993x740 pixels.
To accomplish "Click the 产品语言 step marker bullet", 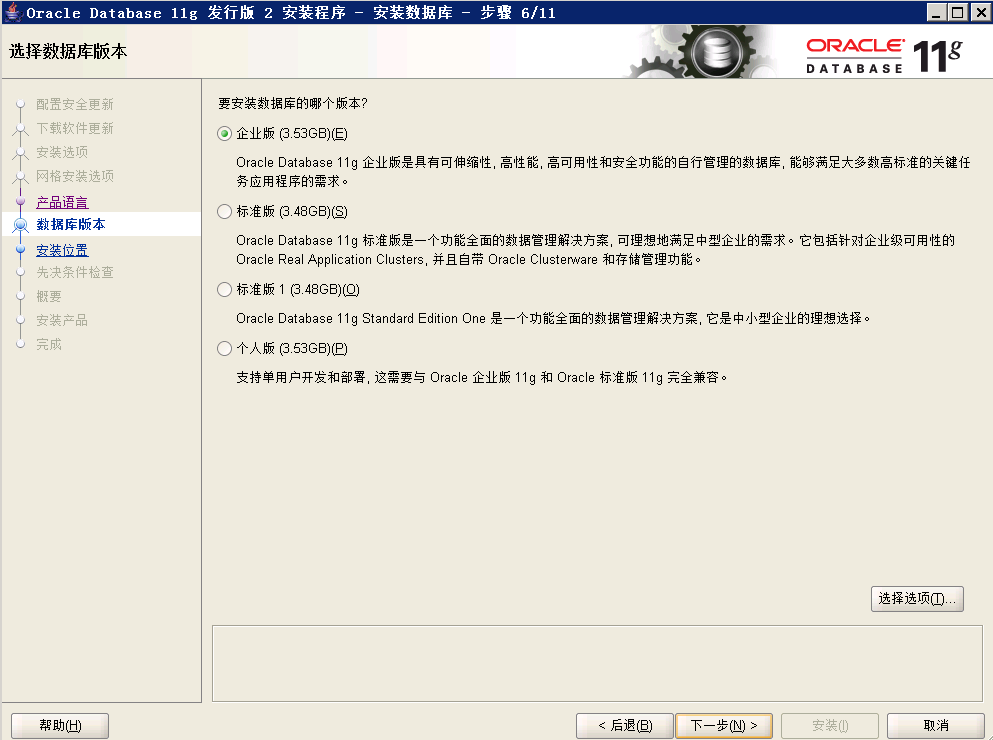I will coord(20,201).
